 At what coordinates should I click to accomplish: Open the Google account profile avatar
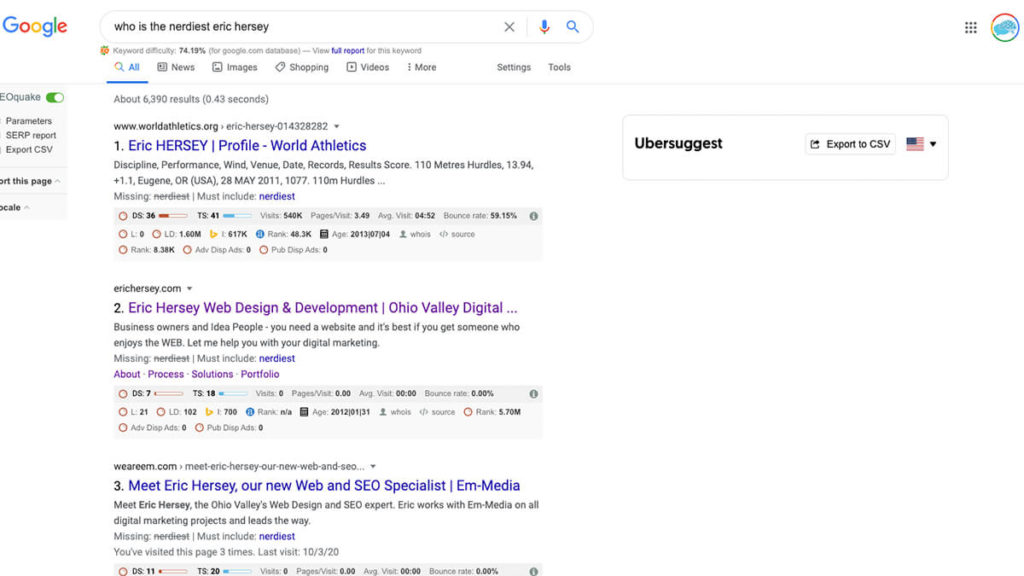(x=1004, y=28)
